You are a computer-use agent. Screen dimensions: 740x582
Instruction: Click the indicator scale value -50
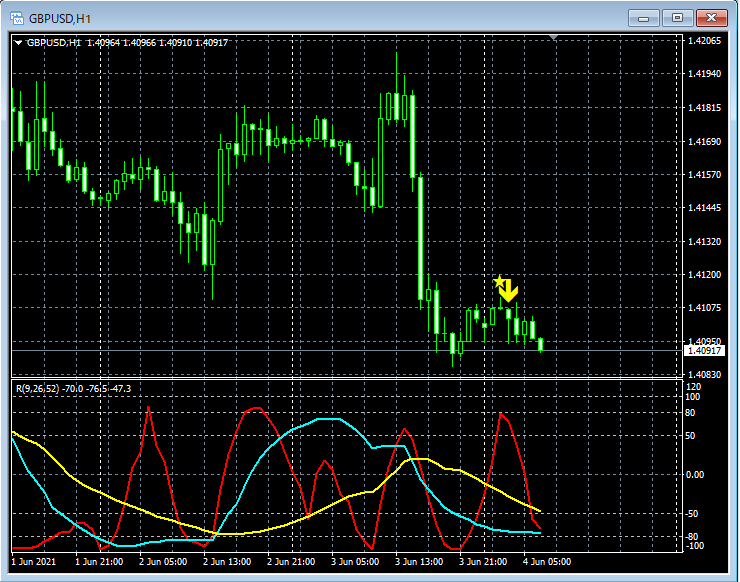pyautogui.click(x=691, y=514)
